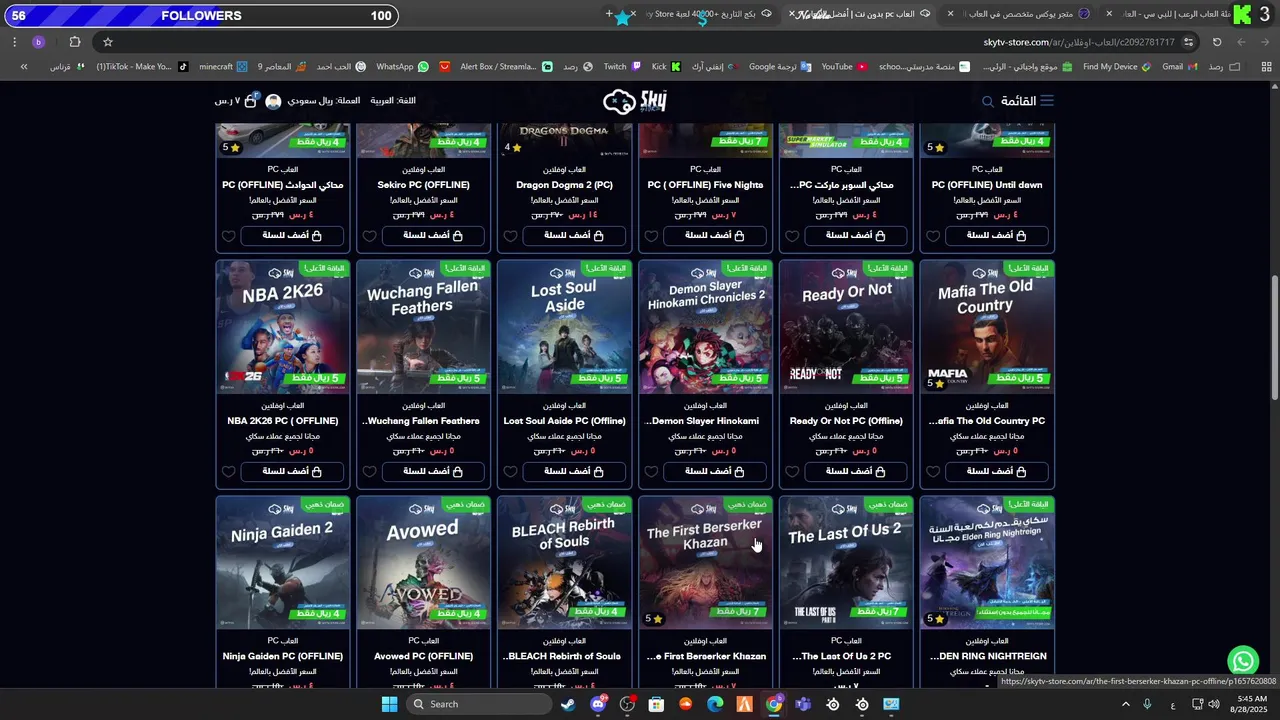Viewport: 1280px width, 720px height.
Task: Click the site search magnifier icon
Action: click(987, 101)
